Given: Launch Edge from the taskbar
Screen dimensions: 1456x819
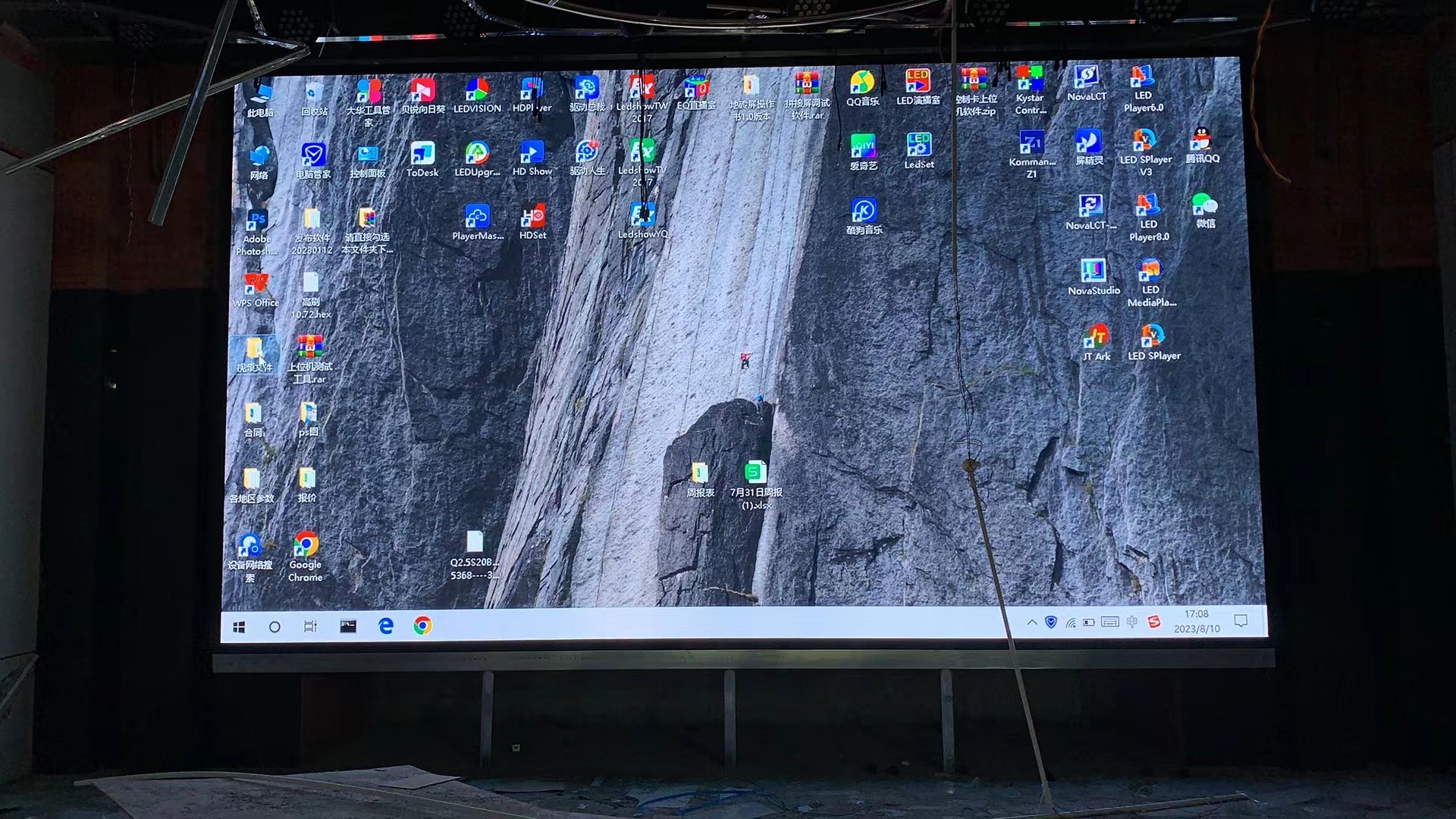Looking at the screenshot, I should pos(385,626).
